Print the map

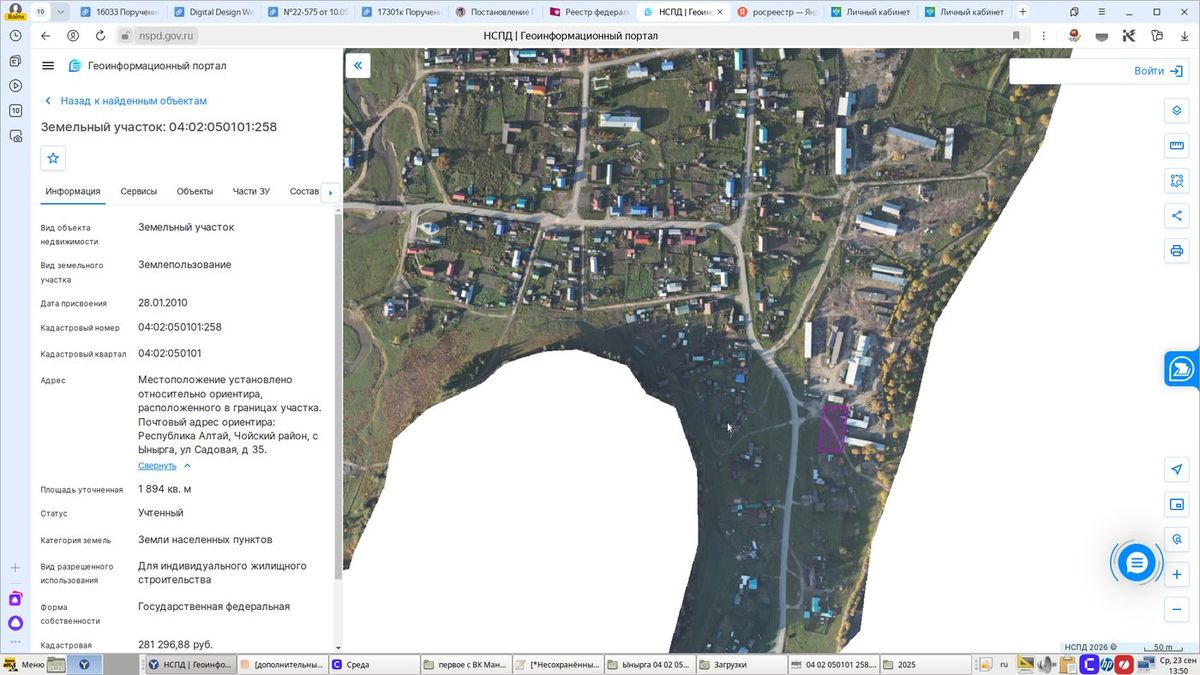tap(1176, 250)
